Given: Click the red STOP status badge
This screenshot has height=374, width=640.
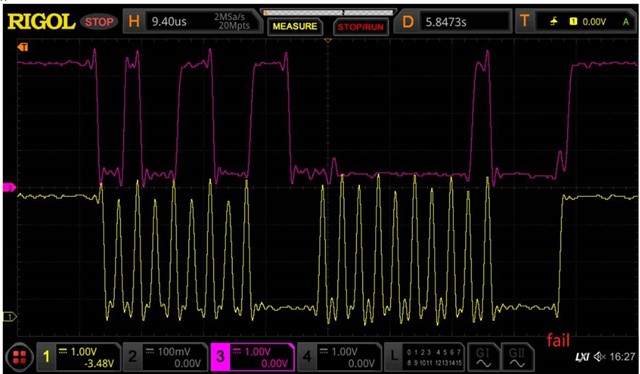Looking at the screenshot, I should [99, 22].
